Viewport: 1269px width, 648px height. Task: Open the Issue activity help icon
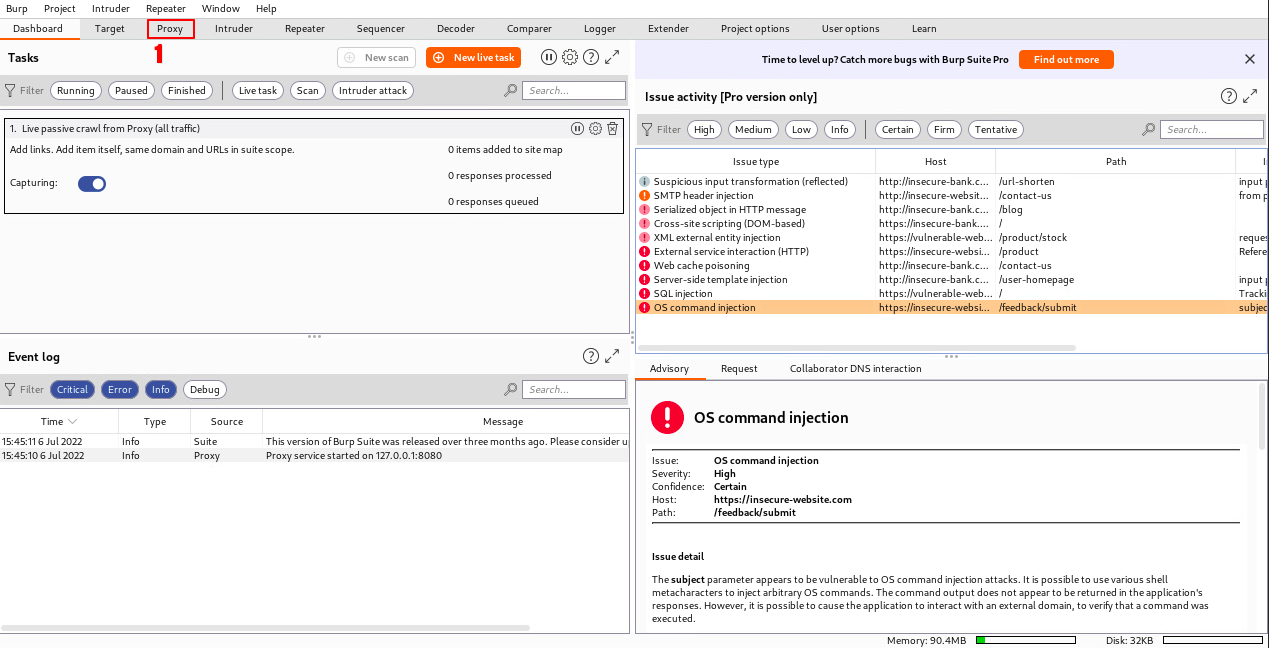(1229, 97)
